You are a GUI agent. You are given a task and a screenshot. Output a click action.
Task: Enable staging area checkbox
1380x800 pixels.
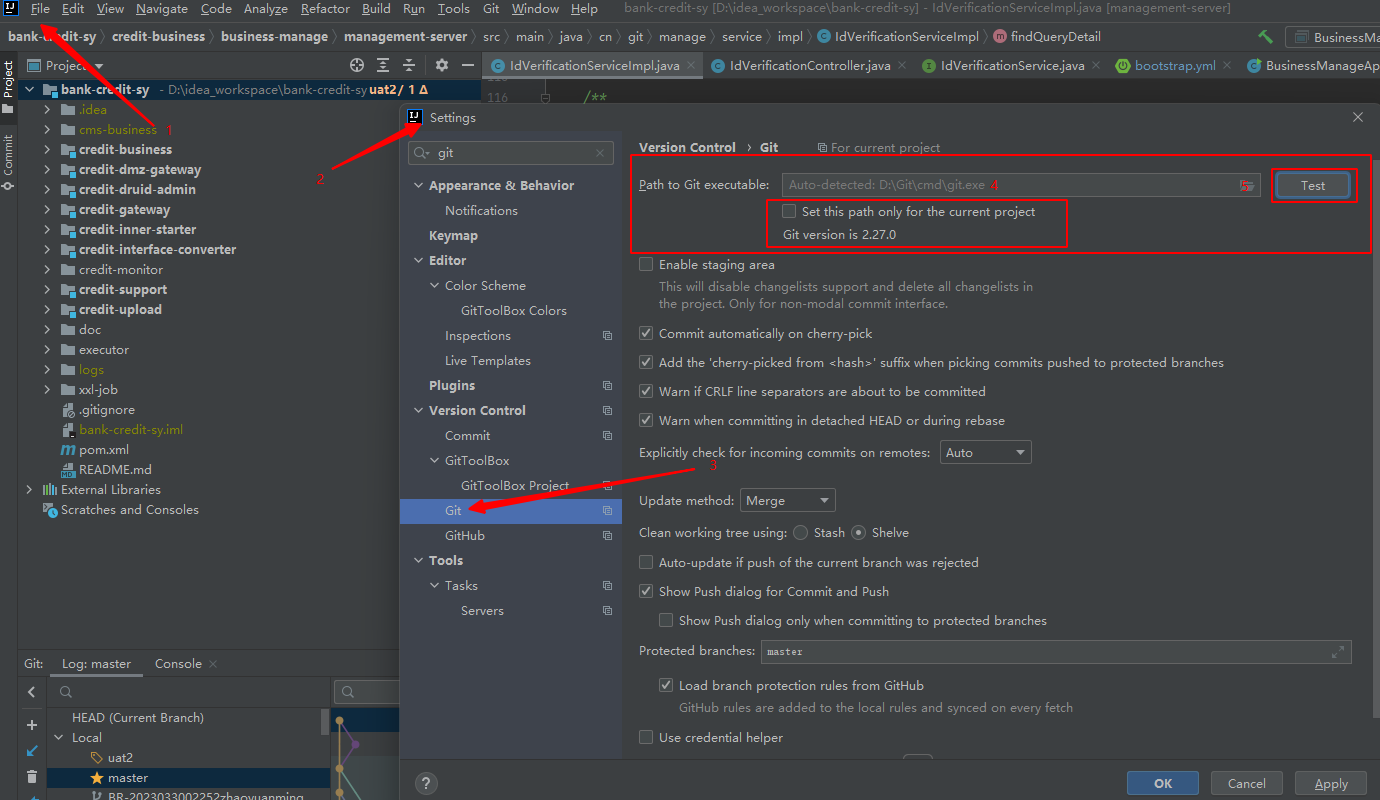coord(647,265)
